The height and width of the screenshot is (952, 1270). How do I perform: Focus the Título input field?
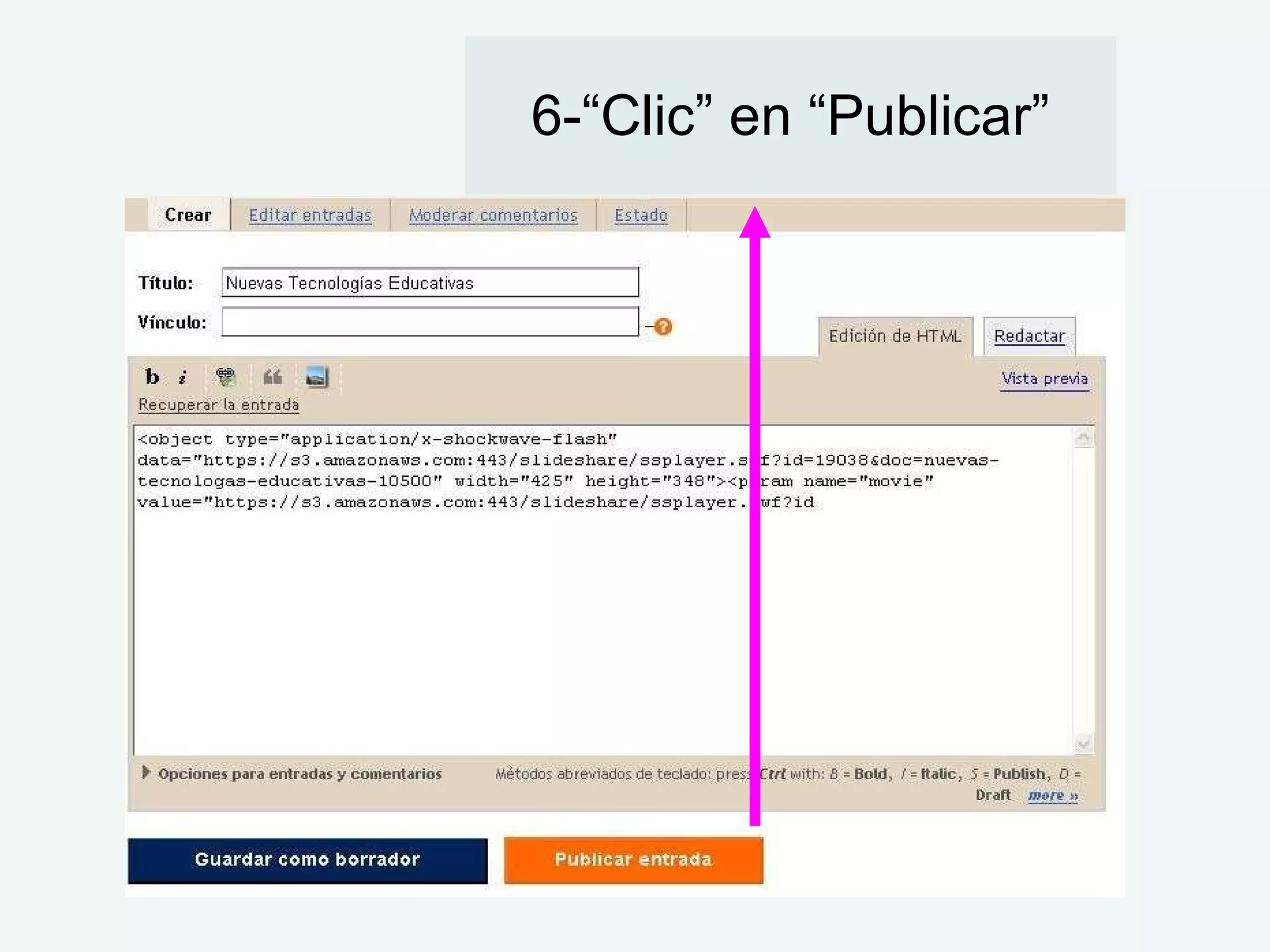pyautogui.click(x=430, y=283)
